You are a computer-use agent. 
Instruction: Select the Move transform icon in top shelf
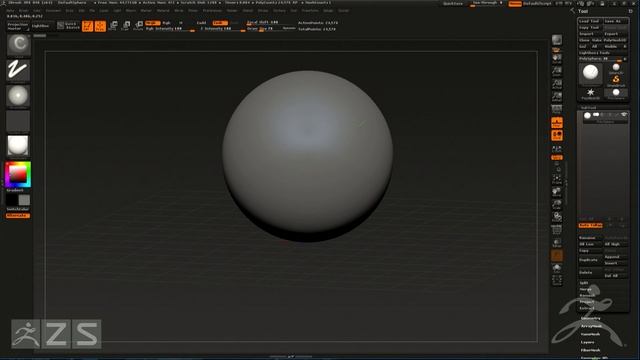pyautogui.click(x=113, y=26)
